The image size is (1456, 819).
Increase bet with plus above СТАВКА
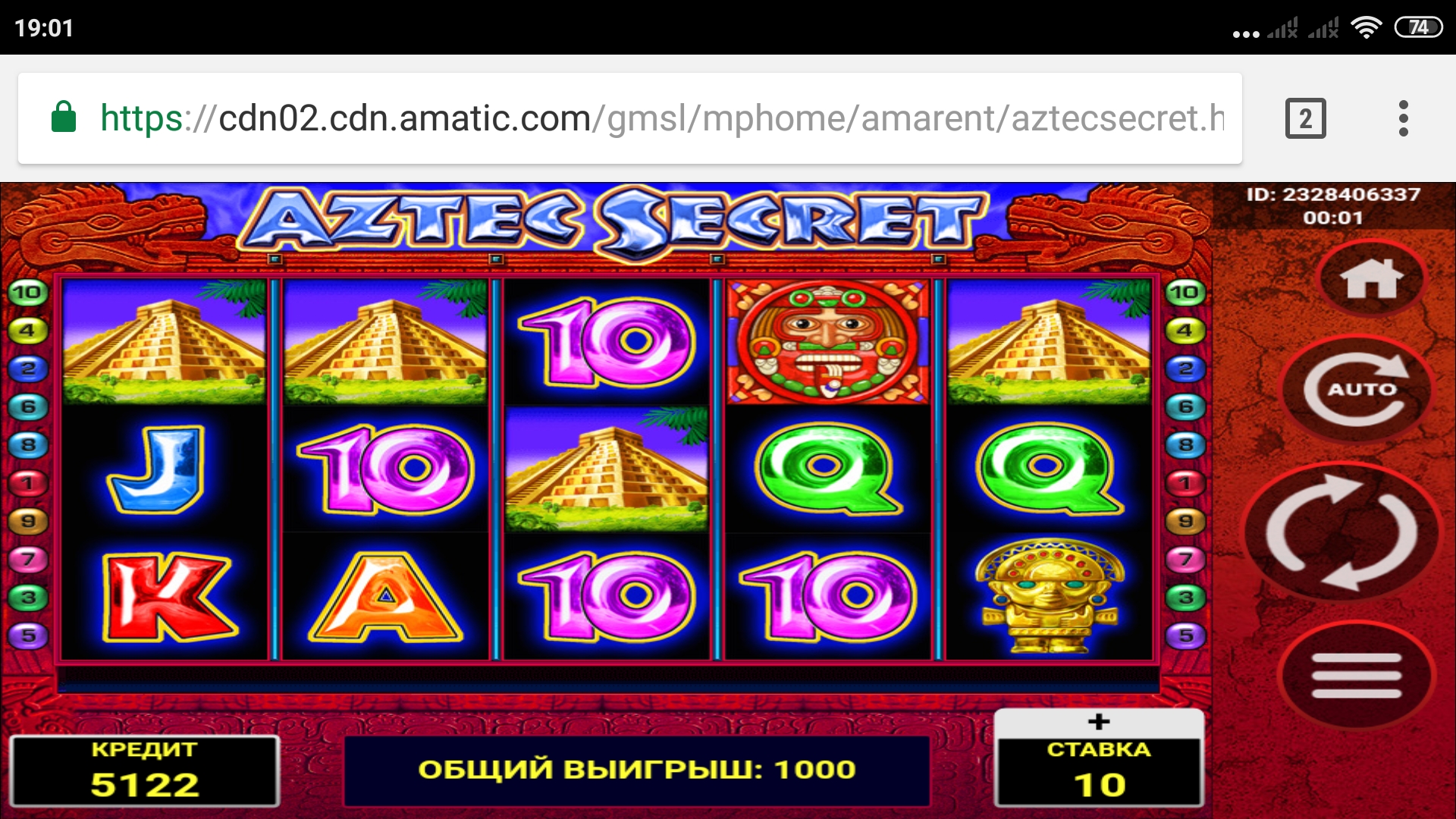[x=1098, y=722]
